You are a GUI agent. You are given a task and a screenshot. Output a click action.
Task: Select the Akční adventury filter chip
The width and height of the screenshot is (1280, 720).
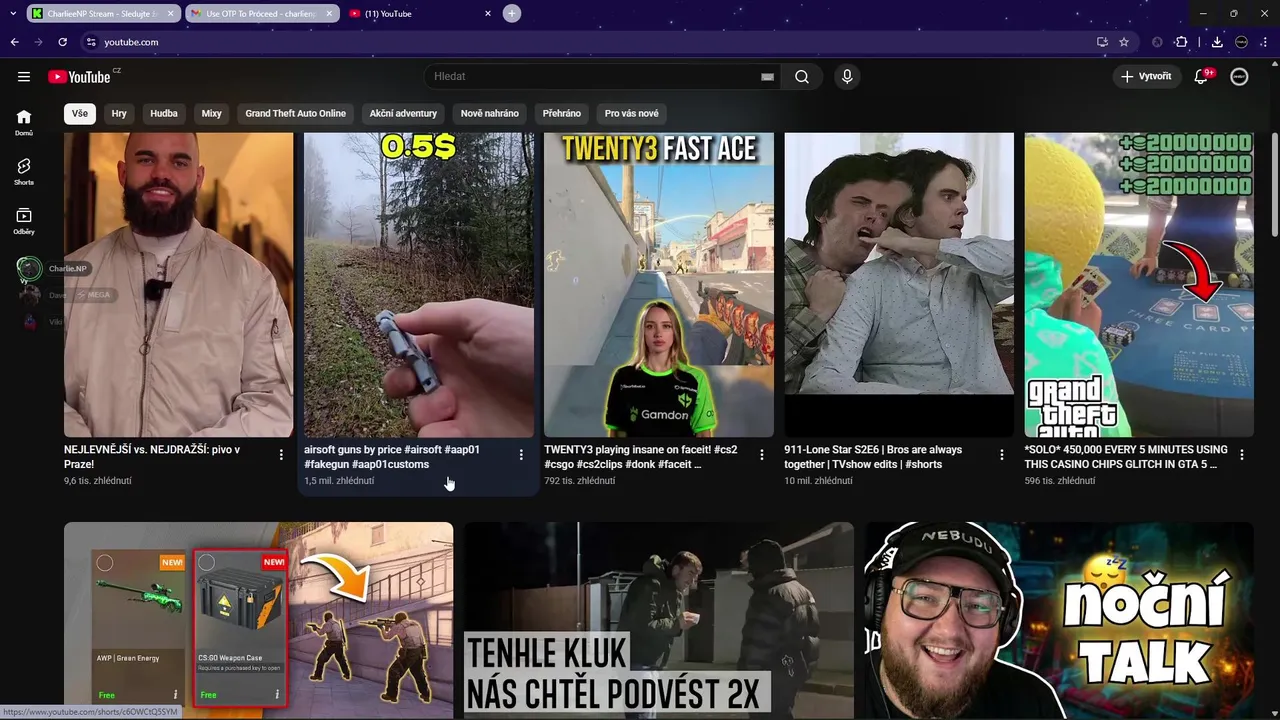click(x=403, y=114)
